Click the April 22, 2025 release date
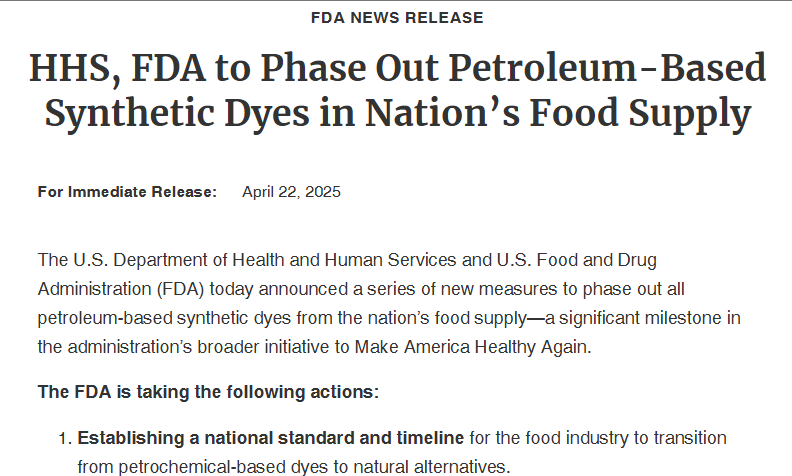Image resolution: width=792 pixels, height=476 pixels. coord(291,192)
